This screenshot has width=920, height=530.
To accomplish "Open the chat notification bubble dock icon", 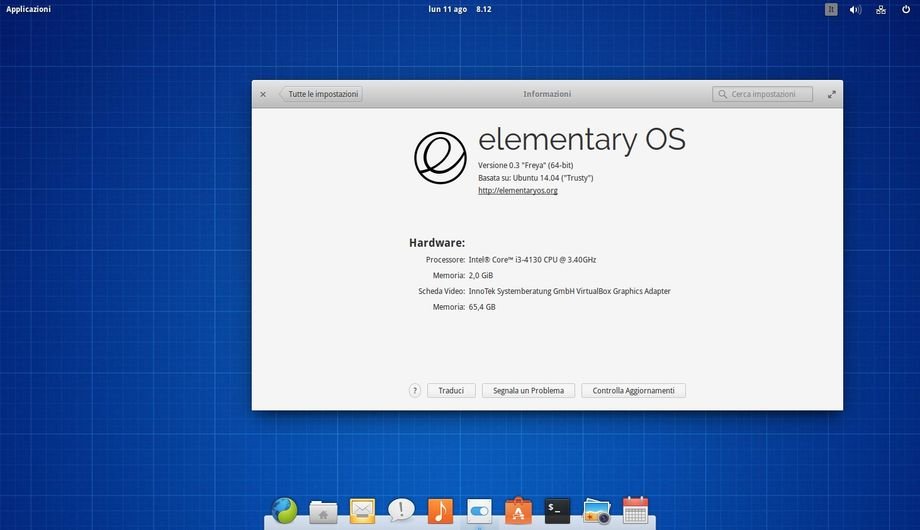I will pyautogui.click(x=401, y=511).
